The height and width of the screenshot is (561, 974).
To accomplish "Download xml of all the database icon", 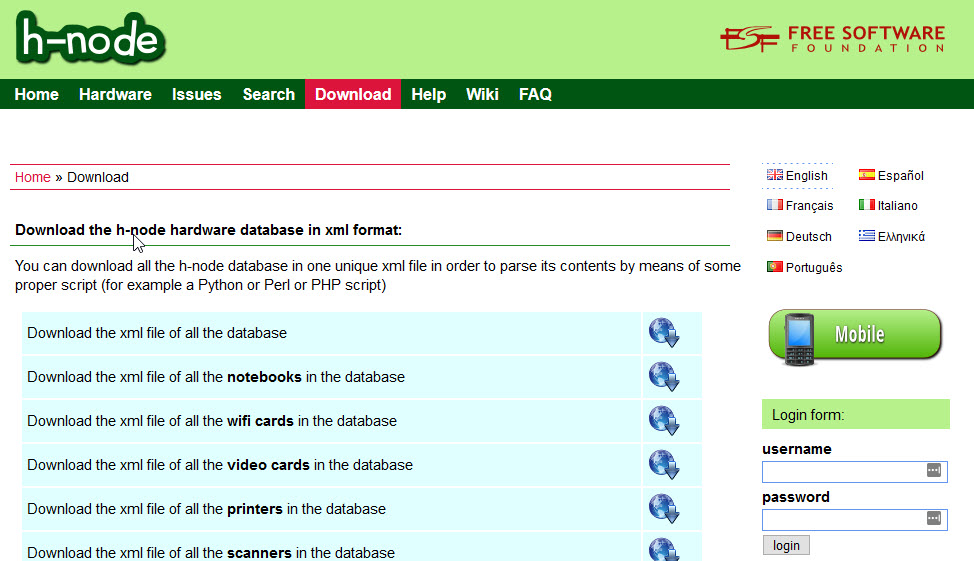I will 664,332.
